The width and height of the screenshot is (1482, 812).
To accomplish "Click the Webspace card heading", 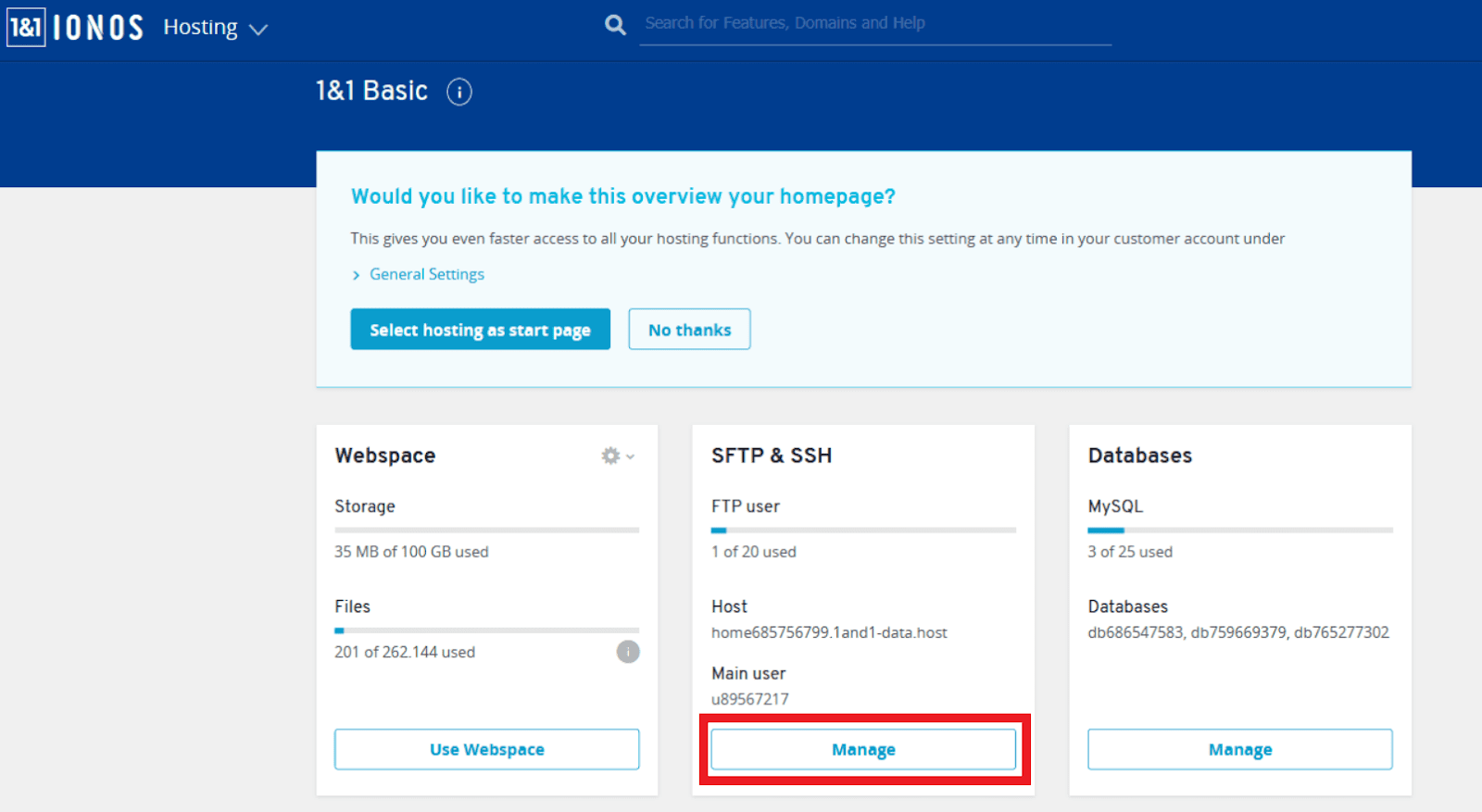I will (x=385, y=456).
